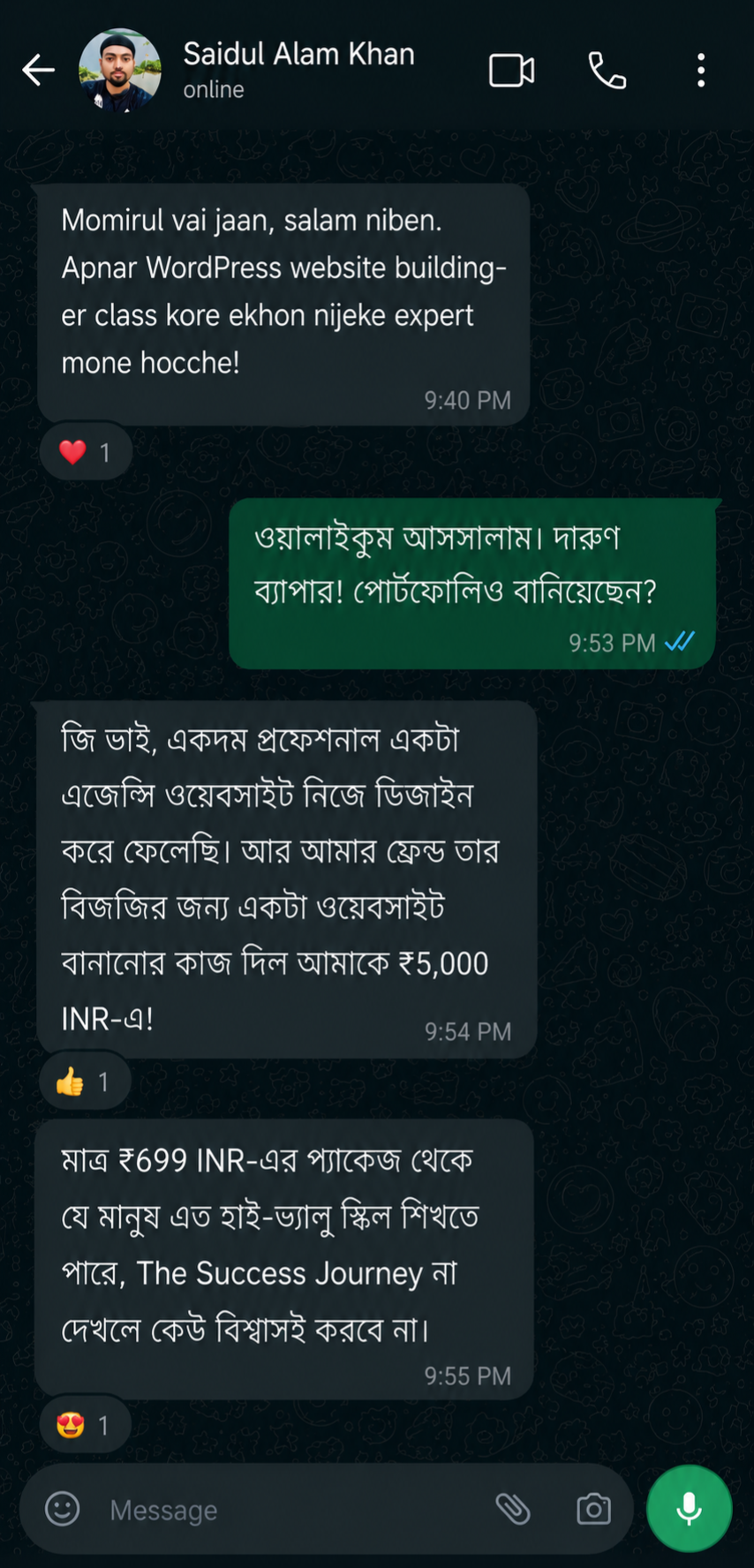This screenshot has height=1568, width=754.
Task: Open contact info via Saidul Alam Khan name
Action: 298,55
